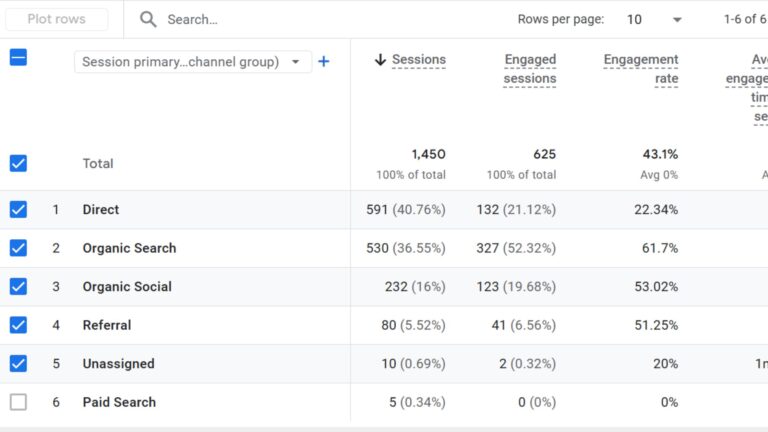Uncheck the Organic Social row checkbox
This screenshot has width=768, height=432.
coord(18,287)
